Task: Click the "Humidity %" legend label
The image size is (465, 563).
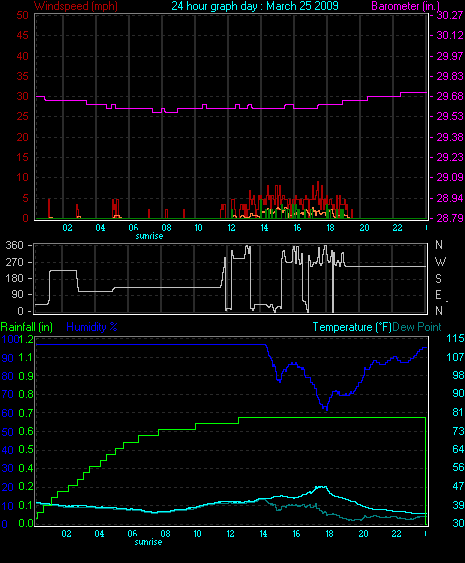Action: point(92,327)
